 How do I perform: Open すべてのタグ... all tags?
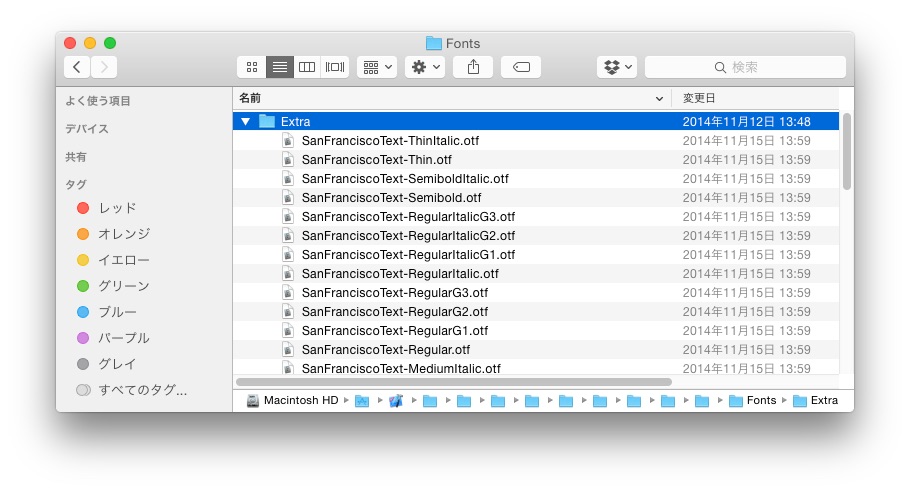132,390
